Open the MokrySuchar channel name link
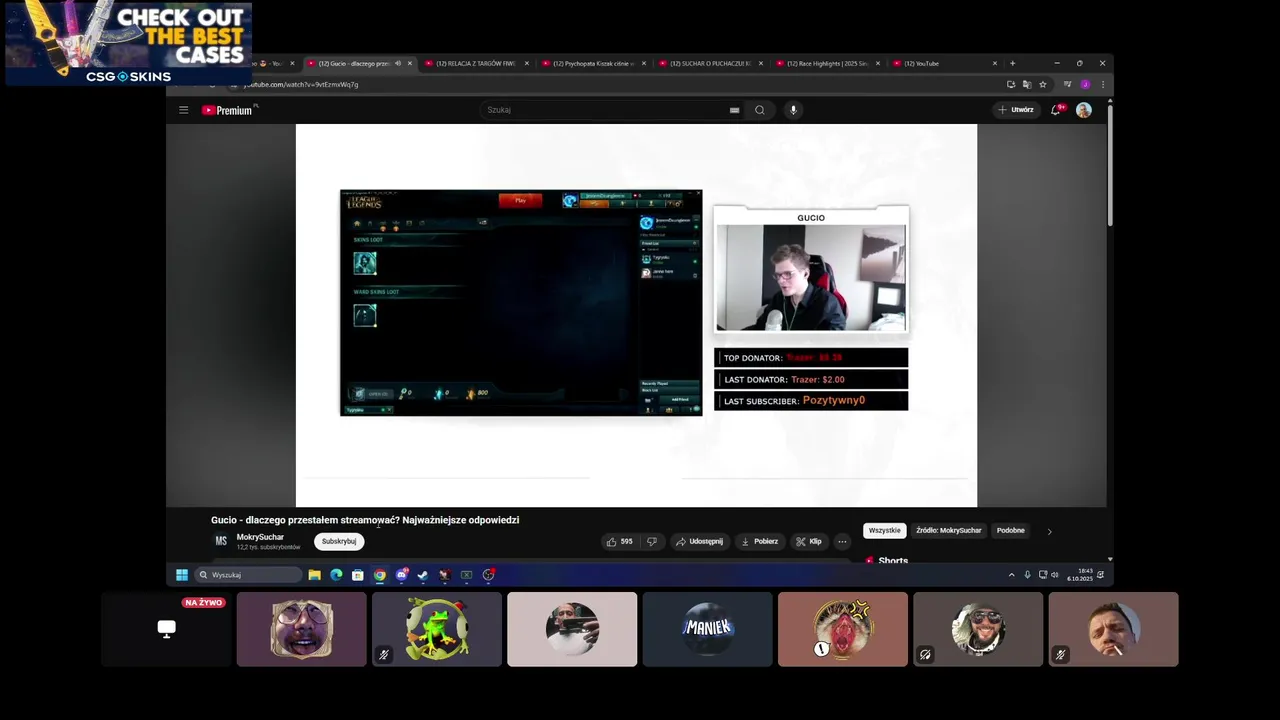The width and height of the screenshot is (1280, 720). [x=260, y=537]
